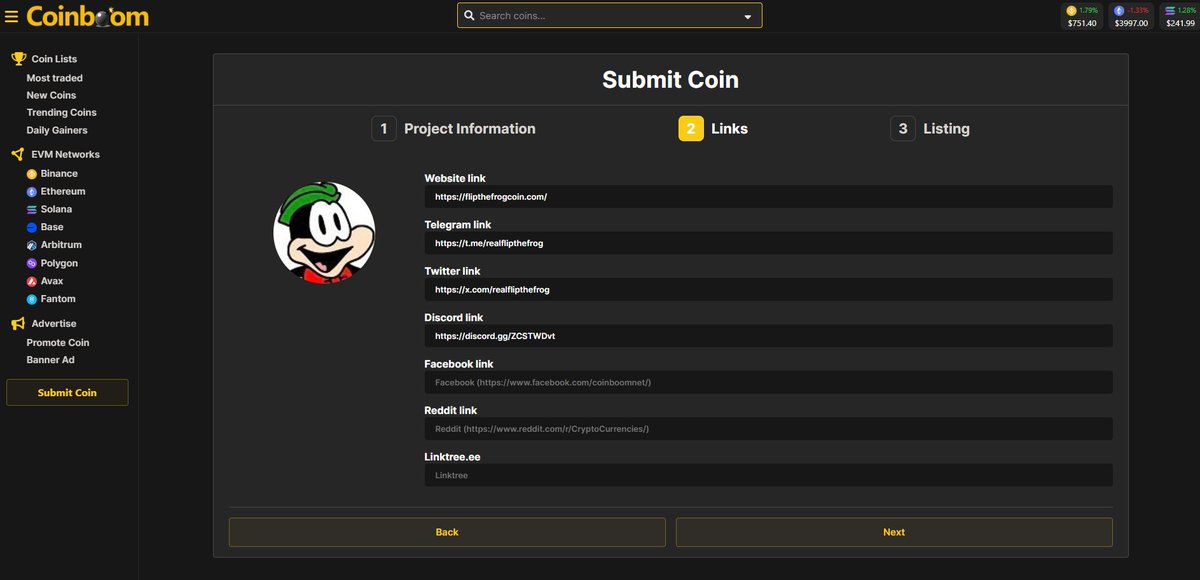
Task: Click the Twitter link field
Action: pos(768,290)
